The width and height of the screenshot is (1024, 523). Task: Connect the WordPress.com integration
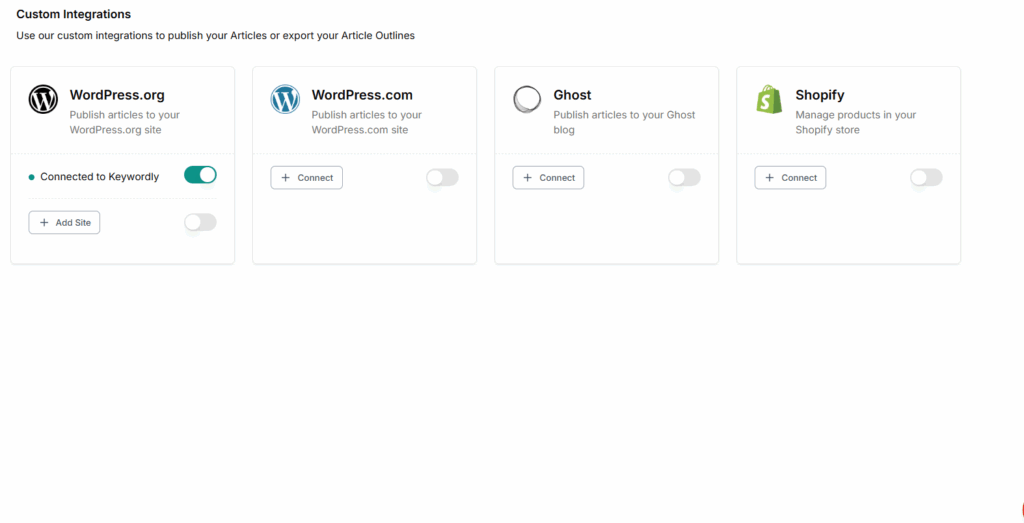(307, 177)
